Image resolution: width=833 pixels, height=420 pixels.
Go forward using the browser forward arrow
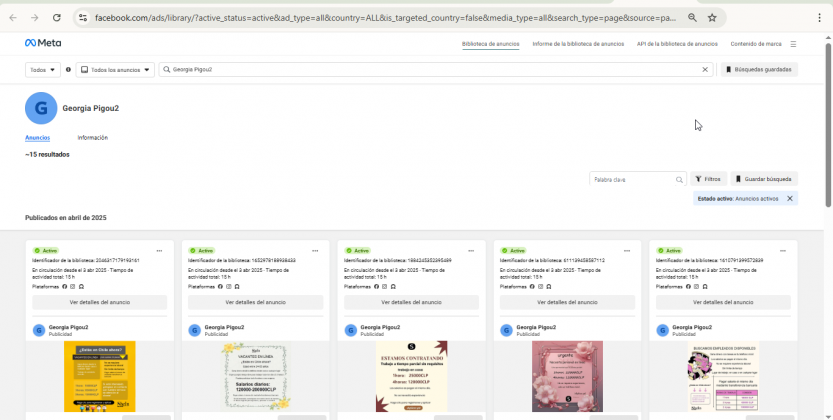point(35,18)
